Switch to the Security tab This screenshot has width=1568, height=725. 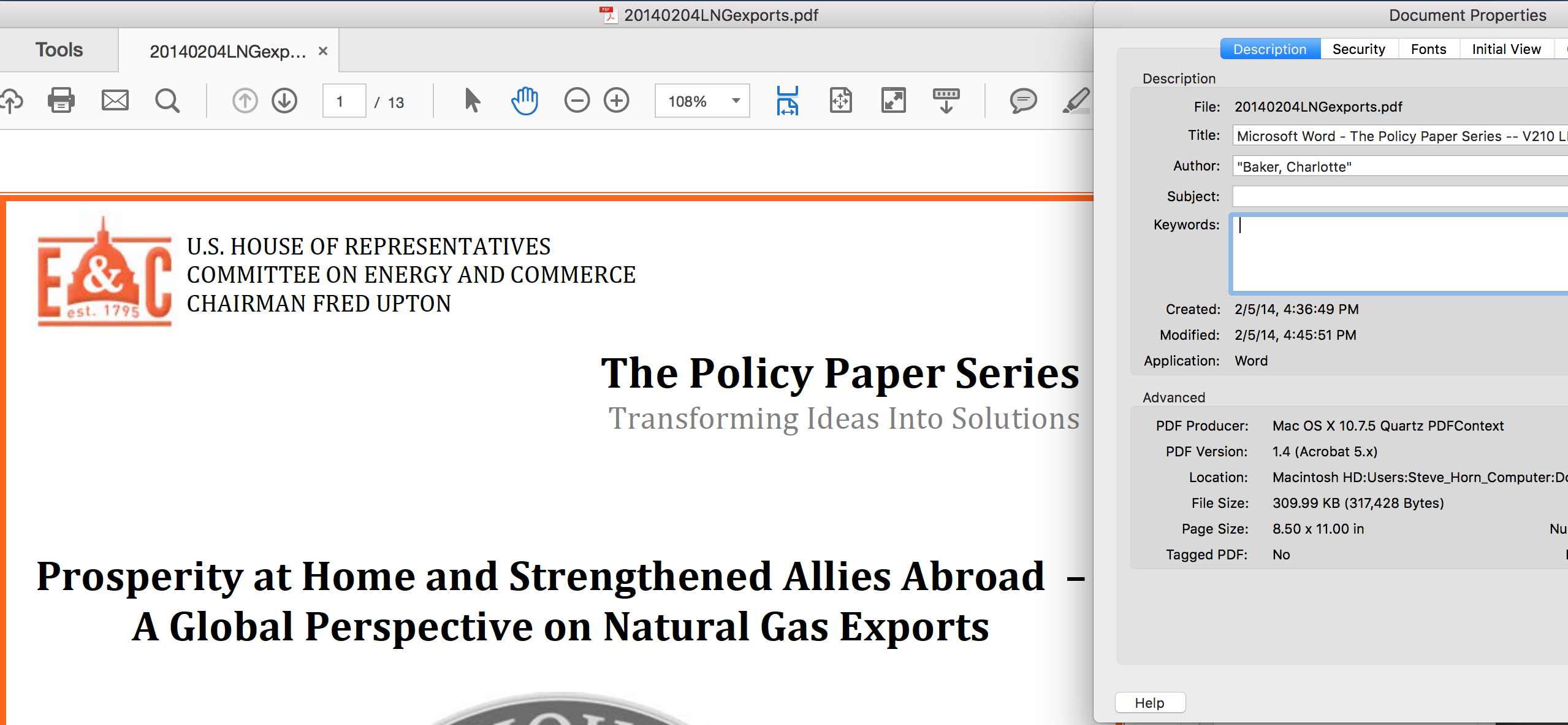[1359, 49]
